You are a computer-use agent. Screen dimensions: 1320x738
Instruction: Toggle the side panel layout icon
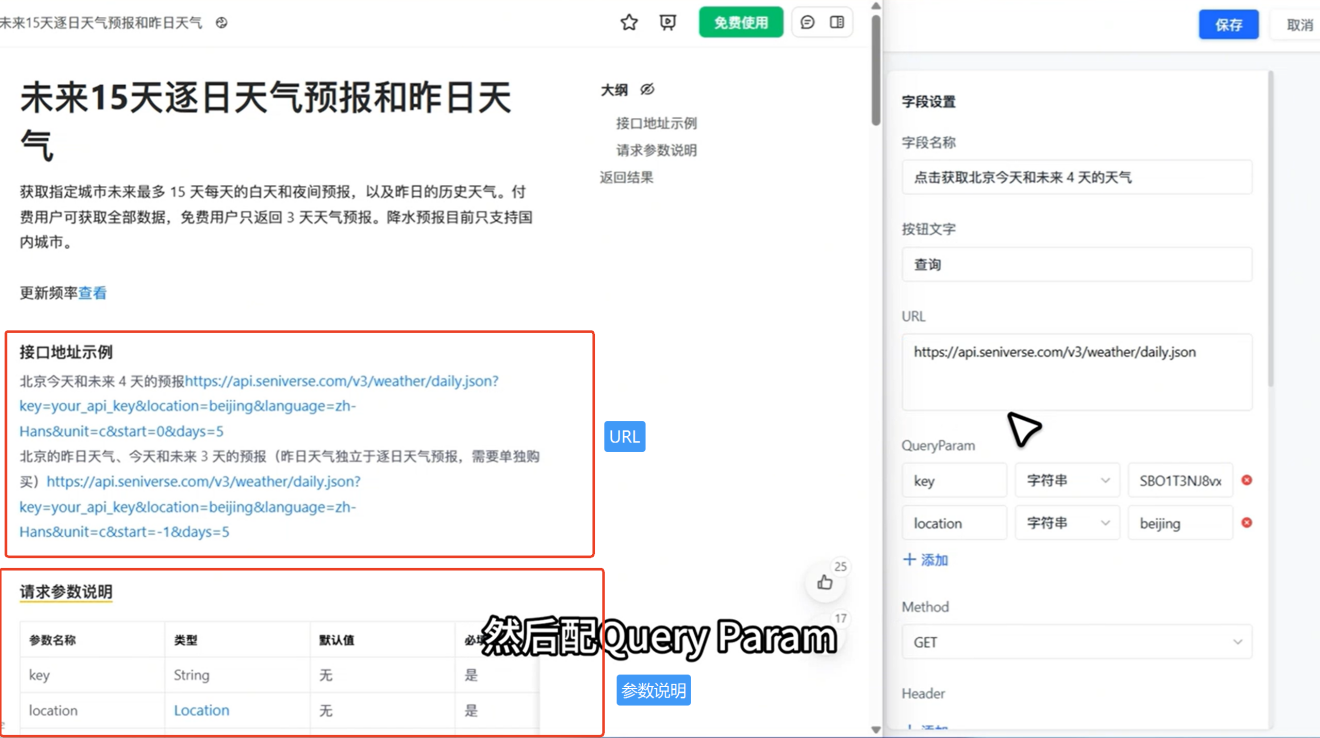[x=837, y=22]
